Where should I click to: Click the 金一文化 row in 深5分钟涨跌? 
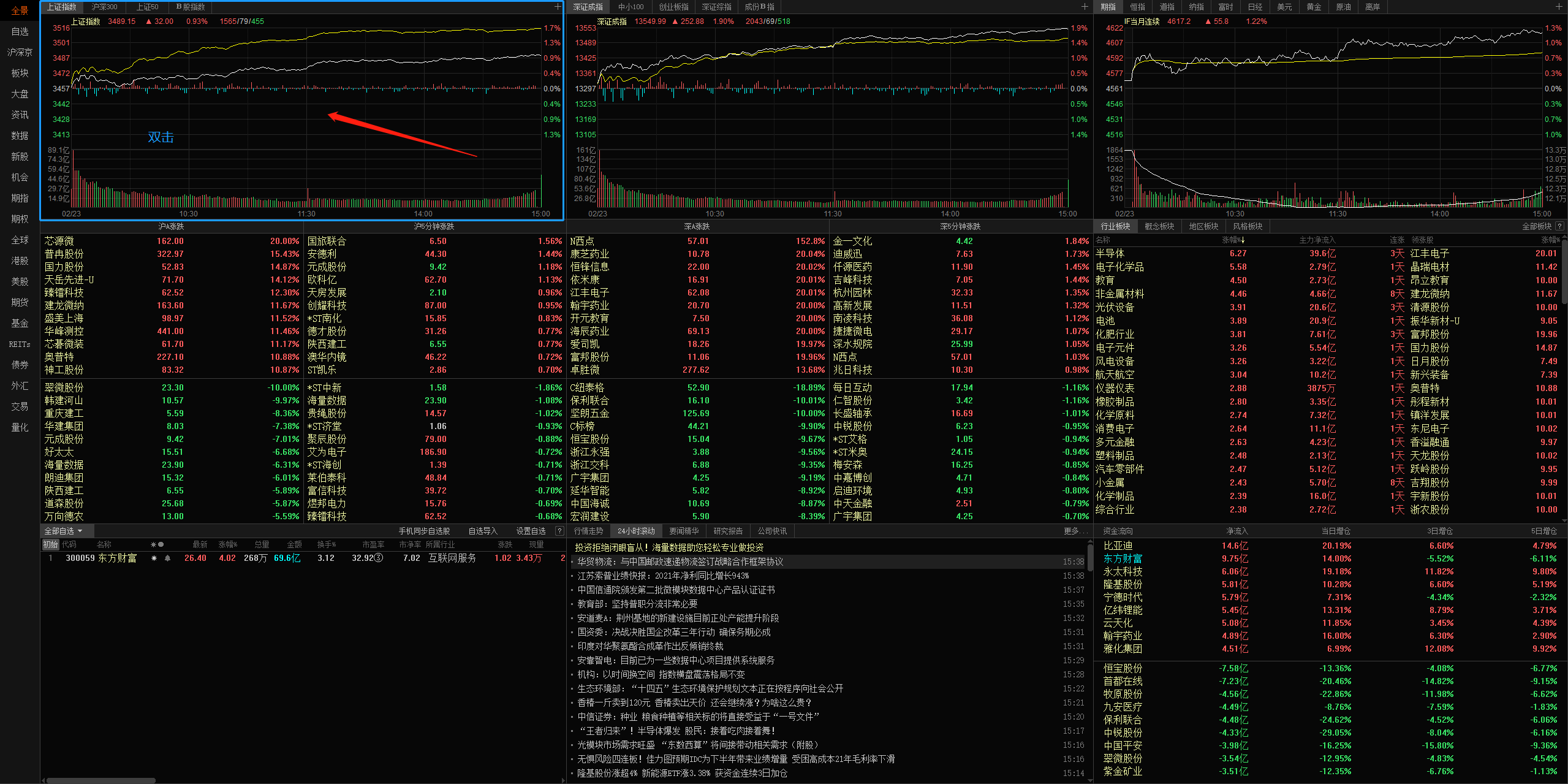[961, 241]
